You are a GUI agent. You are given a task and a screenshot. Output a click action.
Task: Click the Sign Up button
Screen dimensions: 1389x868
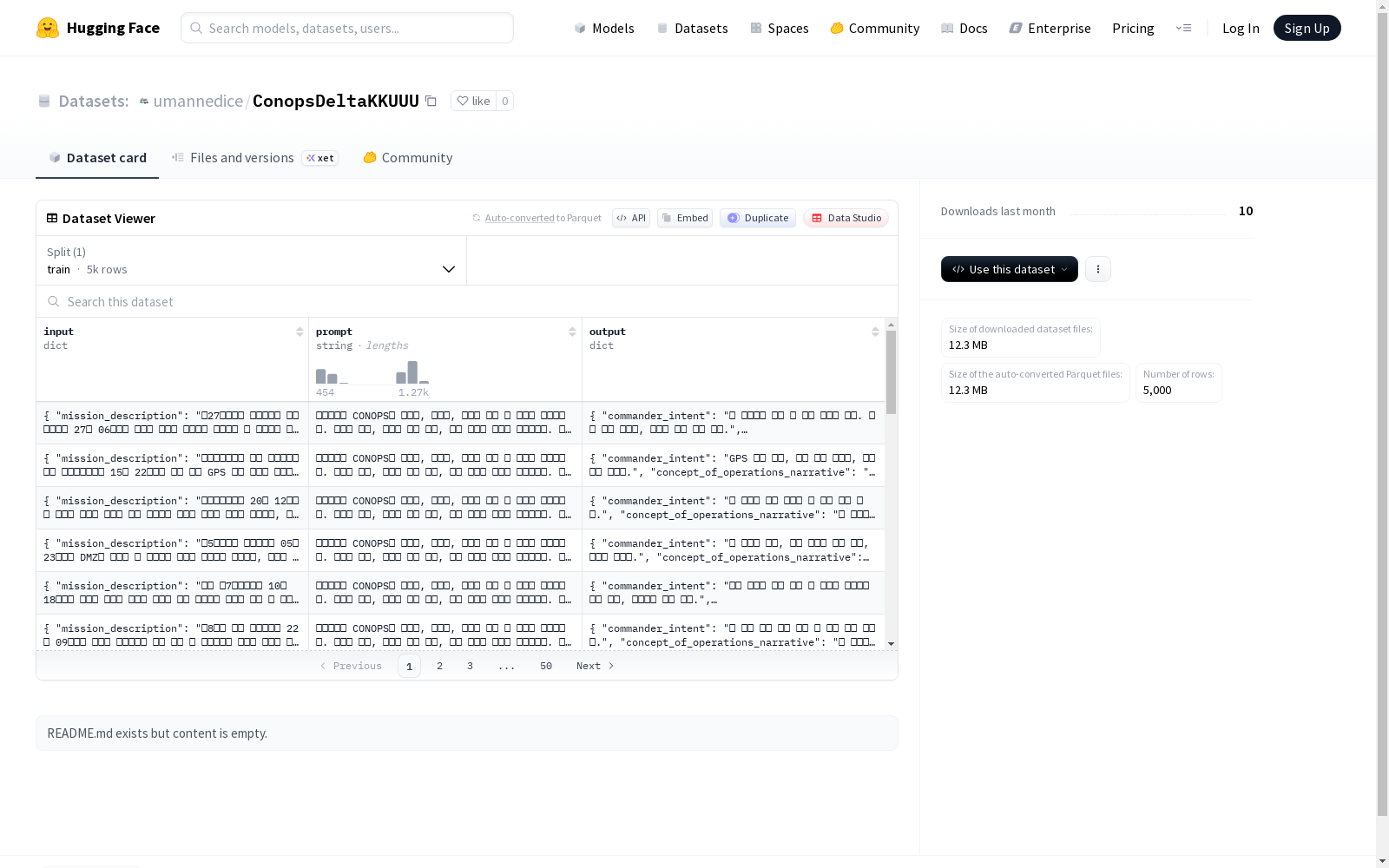tap(1307, 28)
